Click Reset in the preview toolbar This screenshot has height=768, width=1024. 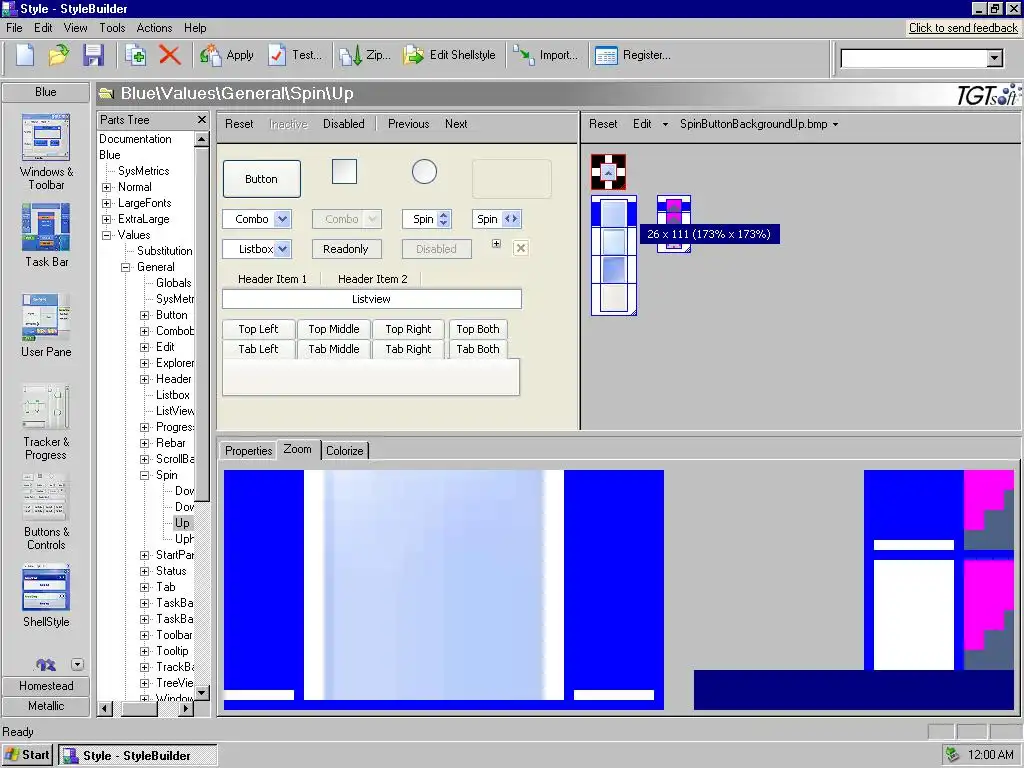click(x=239, y=124)
